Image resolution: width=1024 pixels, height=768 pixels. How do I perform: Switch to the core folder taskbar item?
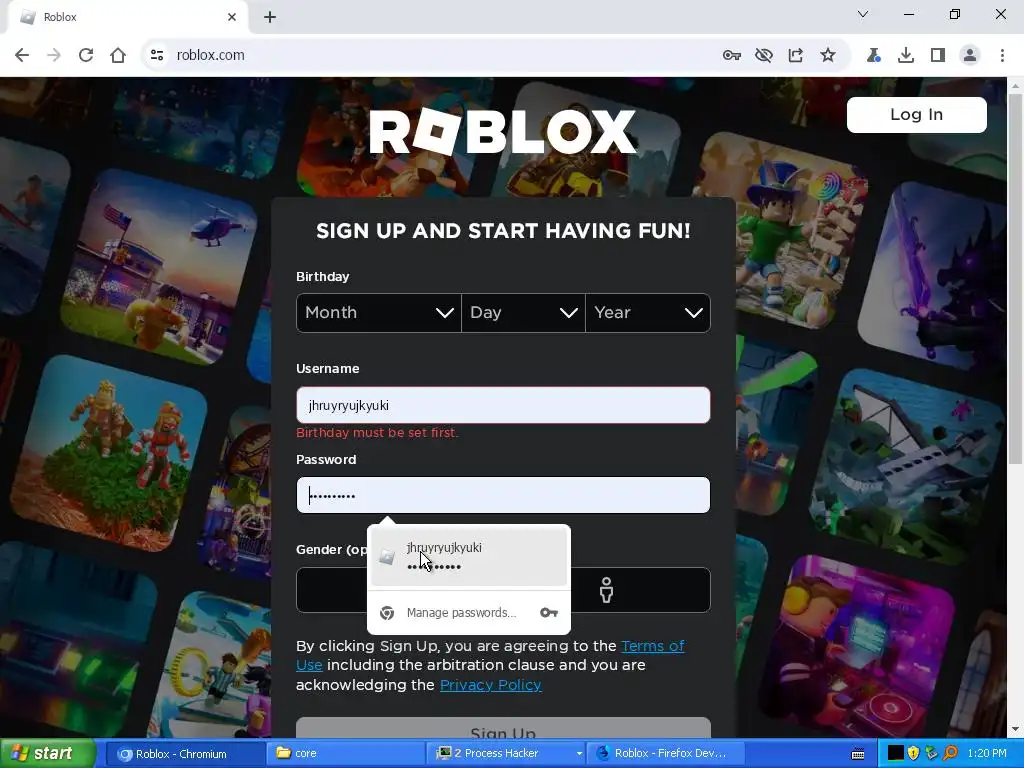pyautogui.click(x=345, y=754)
